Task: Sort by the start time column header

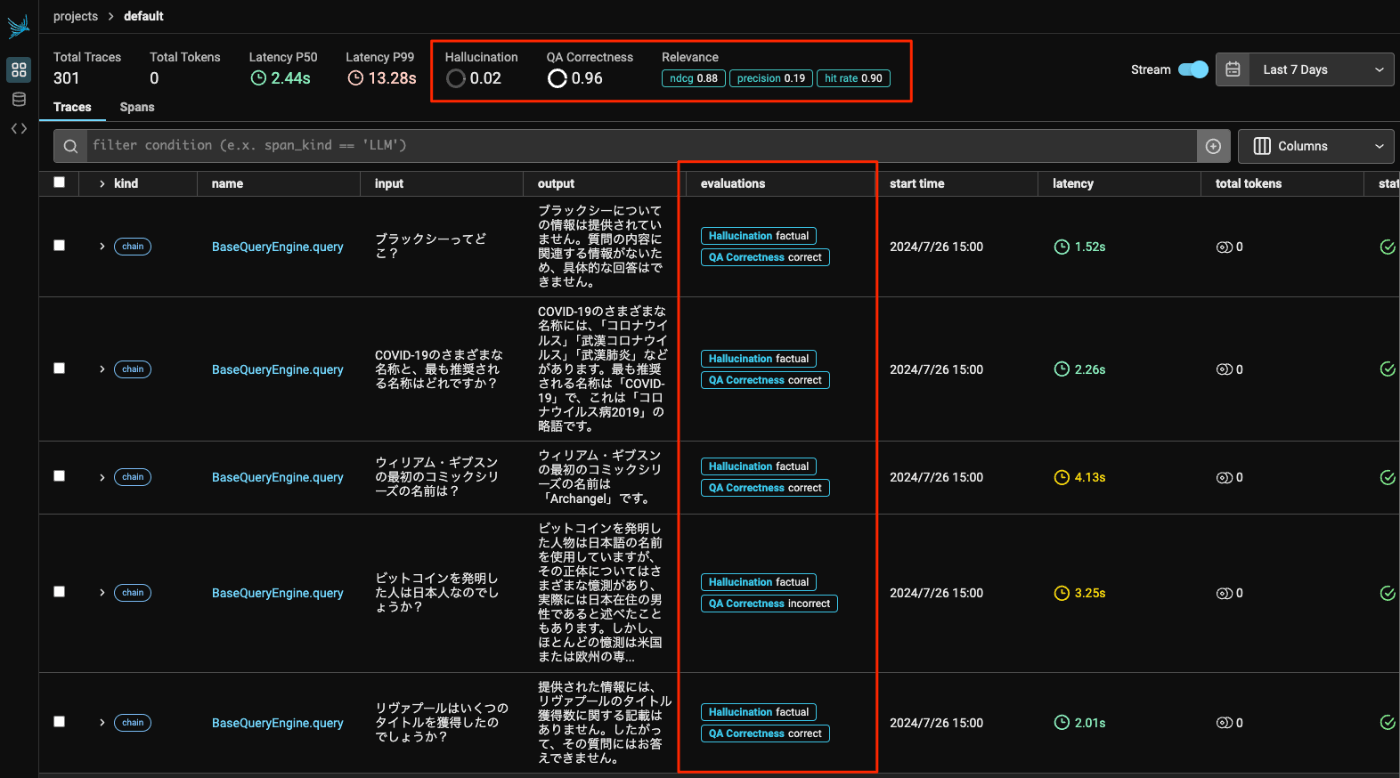Action: pyautogui.click(x=917, y=184)
